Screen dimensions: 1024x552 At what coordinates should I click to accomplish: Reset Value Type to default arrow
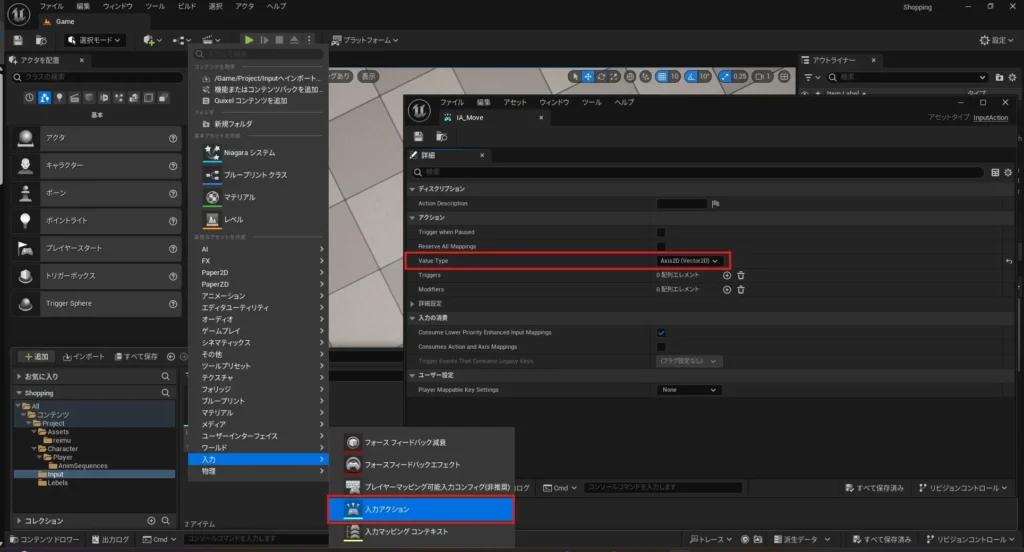pyautogui.click(x=1009, y=261)
